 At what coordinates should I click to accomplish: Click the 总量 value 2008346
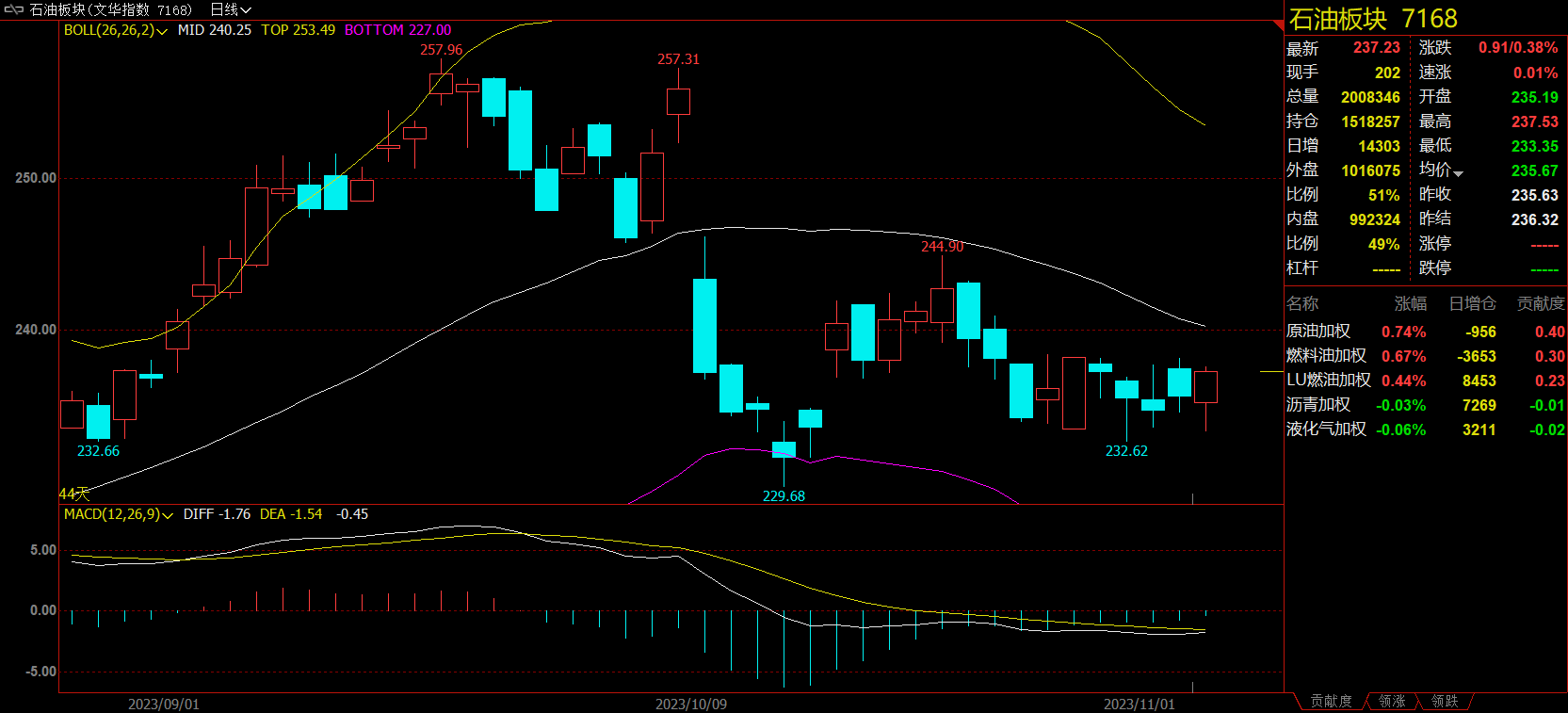[1370, 97]
